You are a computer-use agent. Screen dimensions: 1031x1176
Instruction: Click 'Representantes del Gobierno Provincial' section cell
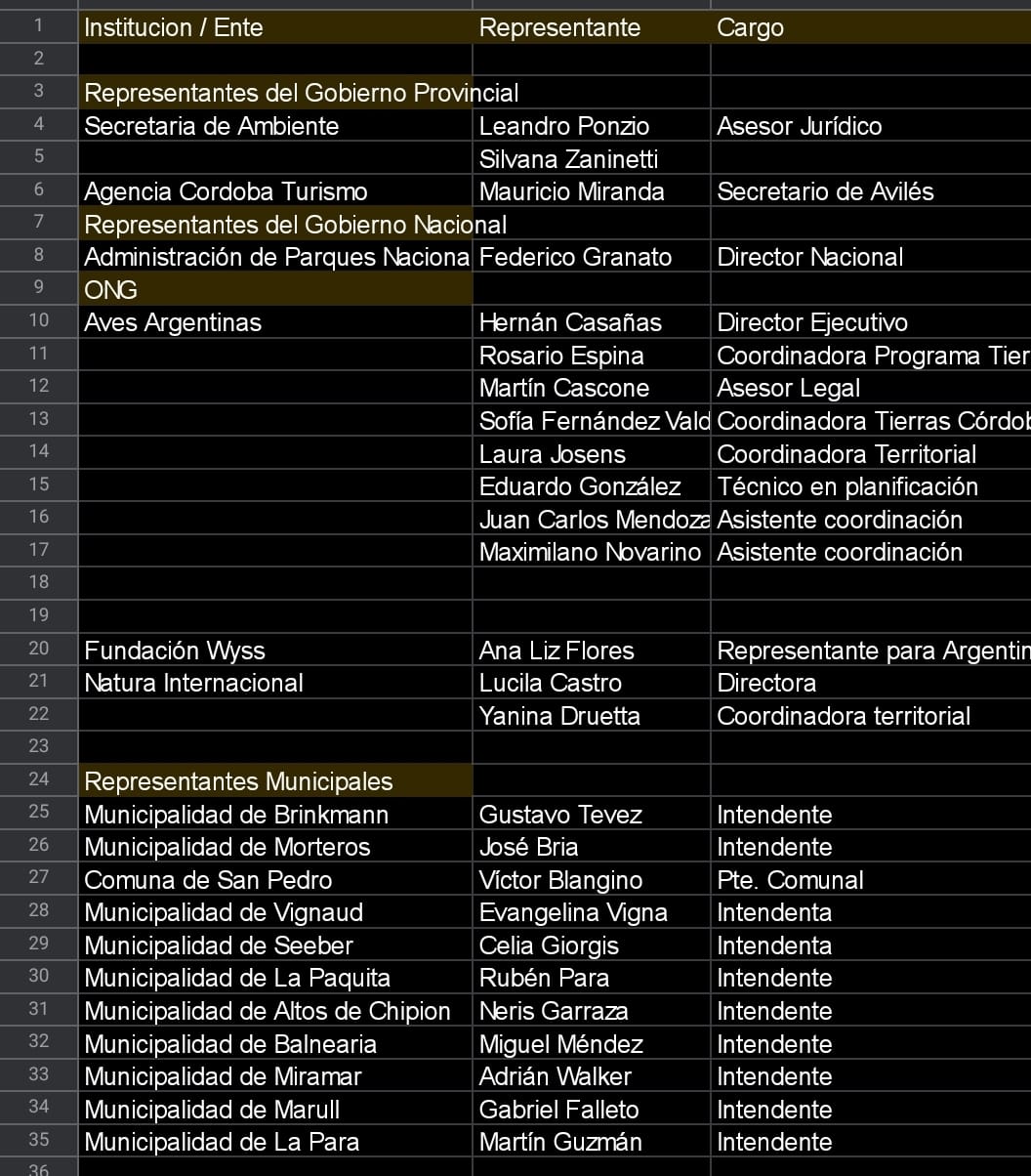tap(275, 93)
